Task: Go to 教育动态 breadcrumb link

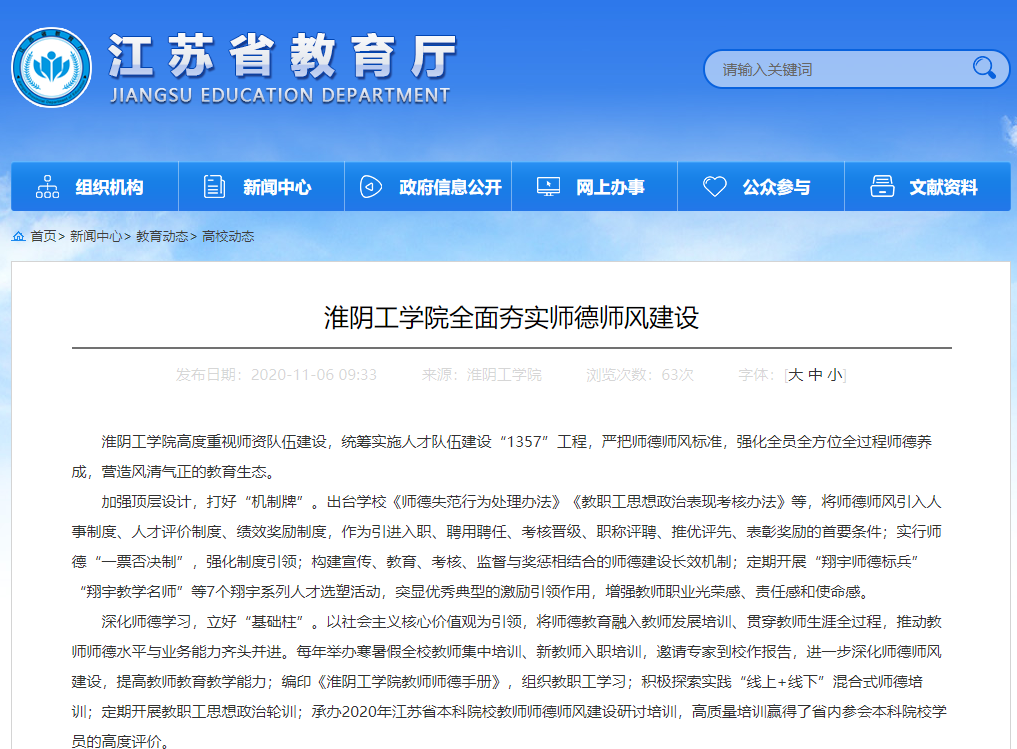Action: point(162,237)
